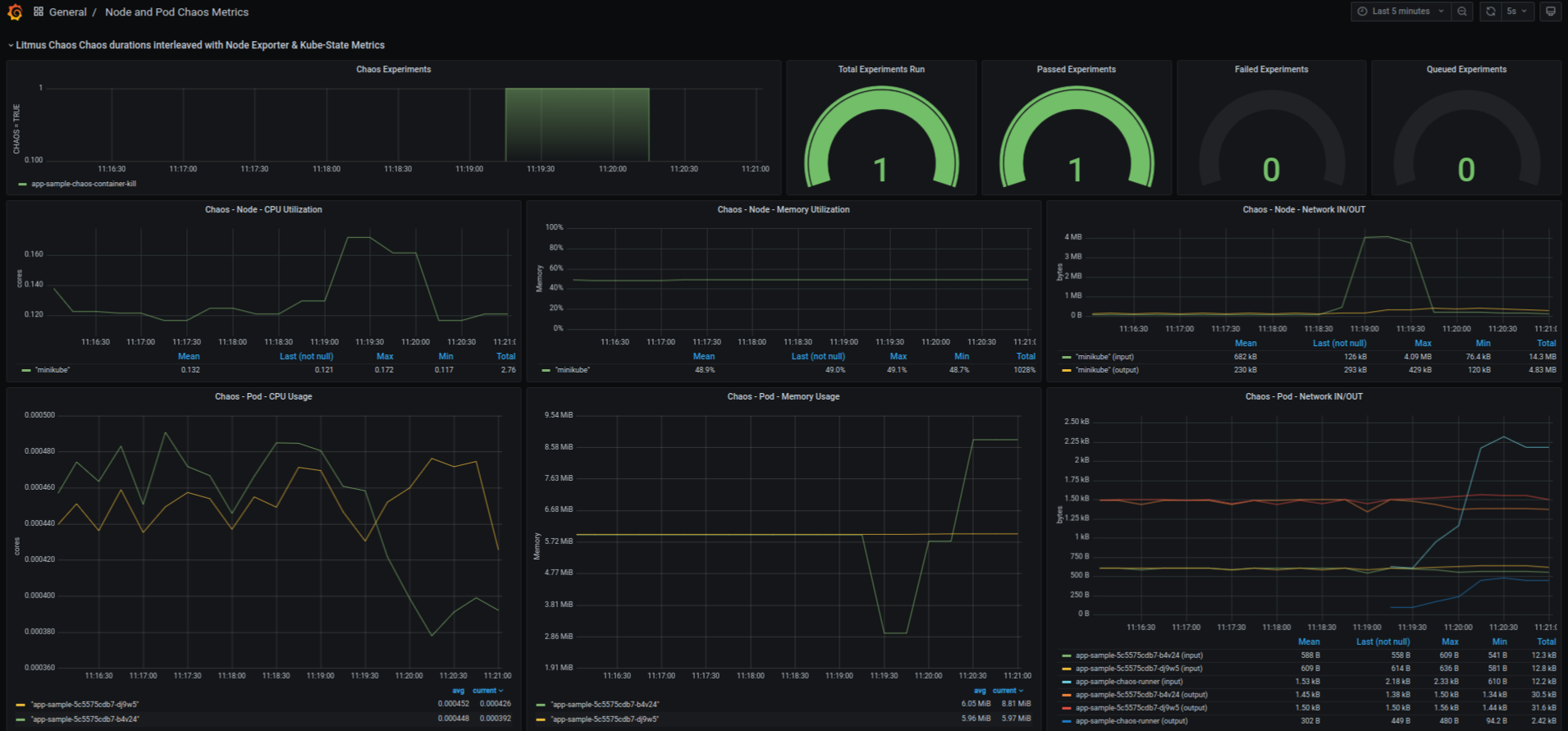Toggle app-sample-5c5575cdb7-dj9w5 (input) legend series
The image size is (1568, 731).
(x=1139, y=669)
